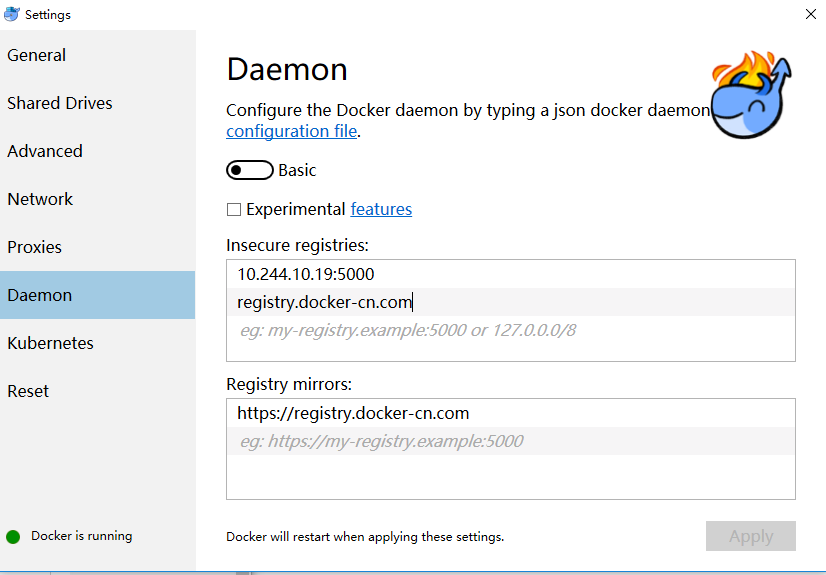Go to the Reset page
This screenshot has width=826, height=575.
[97, 391]
